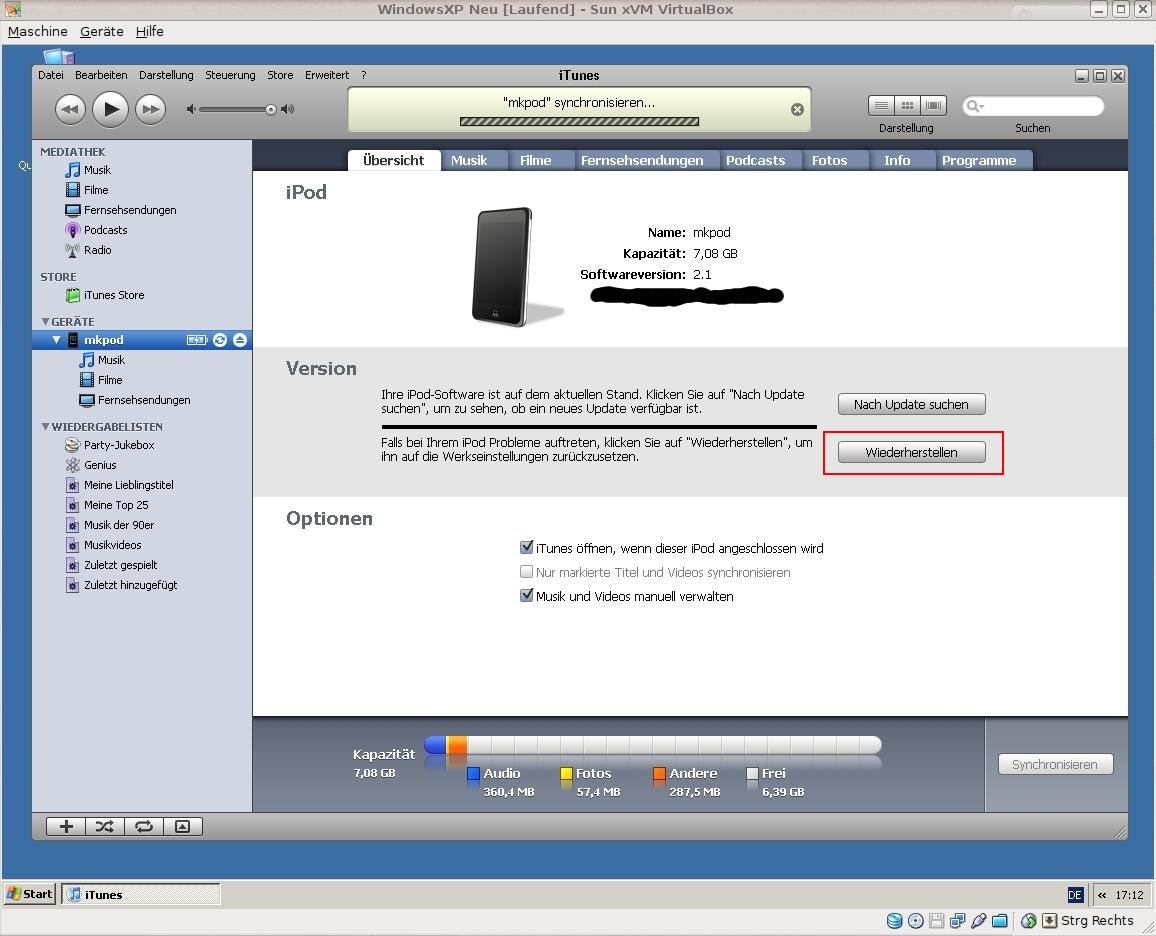Collapse the GERÄTE section triangle
The image size is (1156, 936).
tap(46, 321)
